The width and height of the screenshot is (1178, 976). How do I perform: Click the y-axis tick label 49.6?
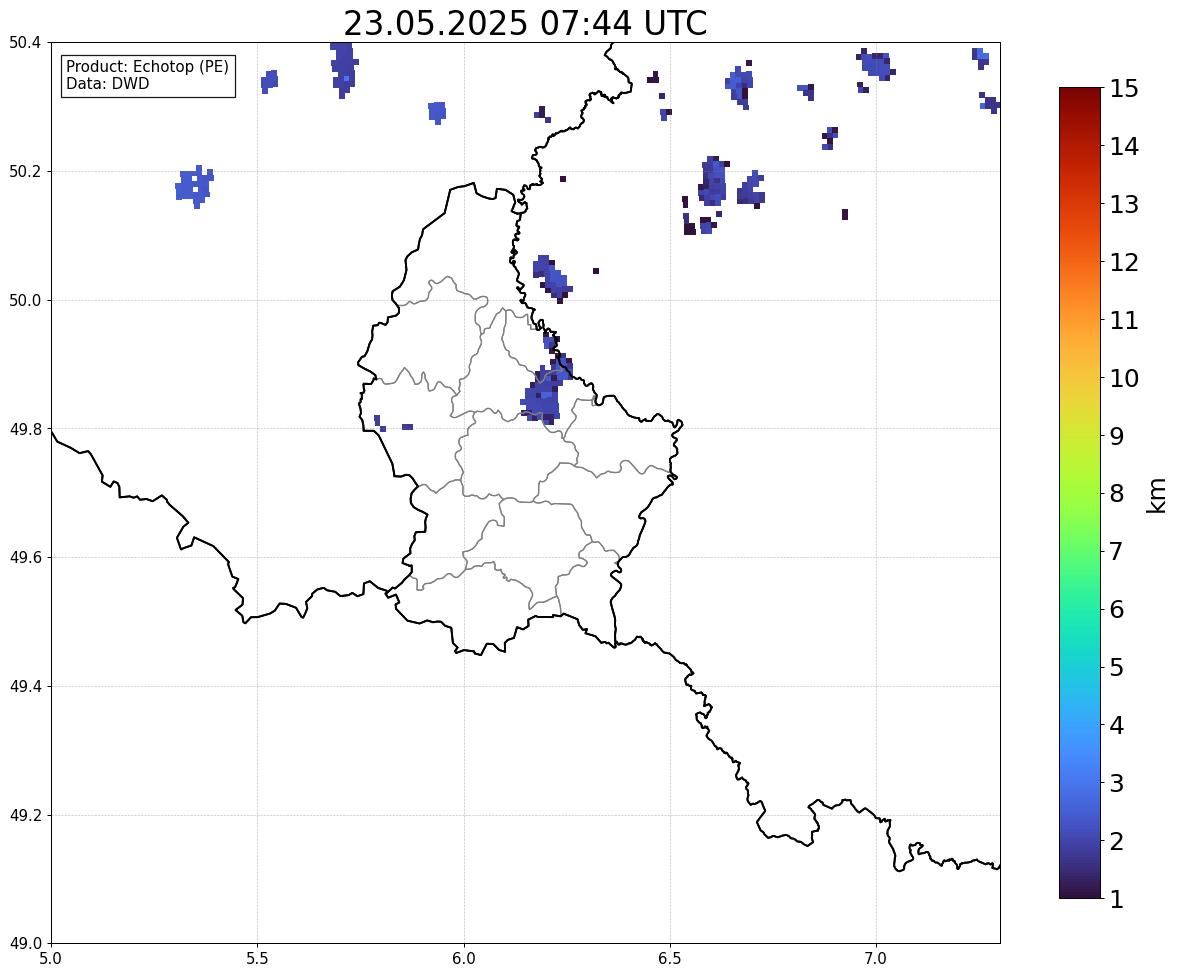(25, 557)
